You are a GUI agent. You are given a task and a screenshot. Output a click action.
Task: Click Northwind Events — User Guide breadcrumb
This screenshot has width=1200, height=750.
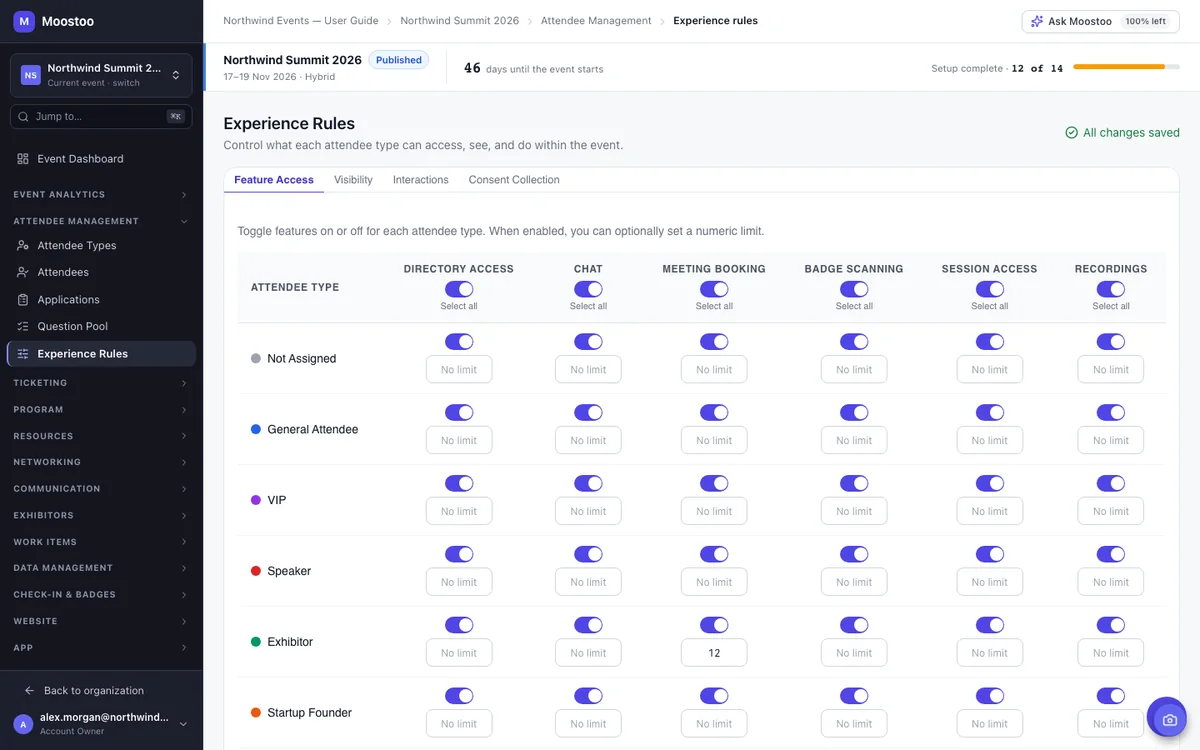pyautogui.click(x=301, y=20)
